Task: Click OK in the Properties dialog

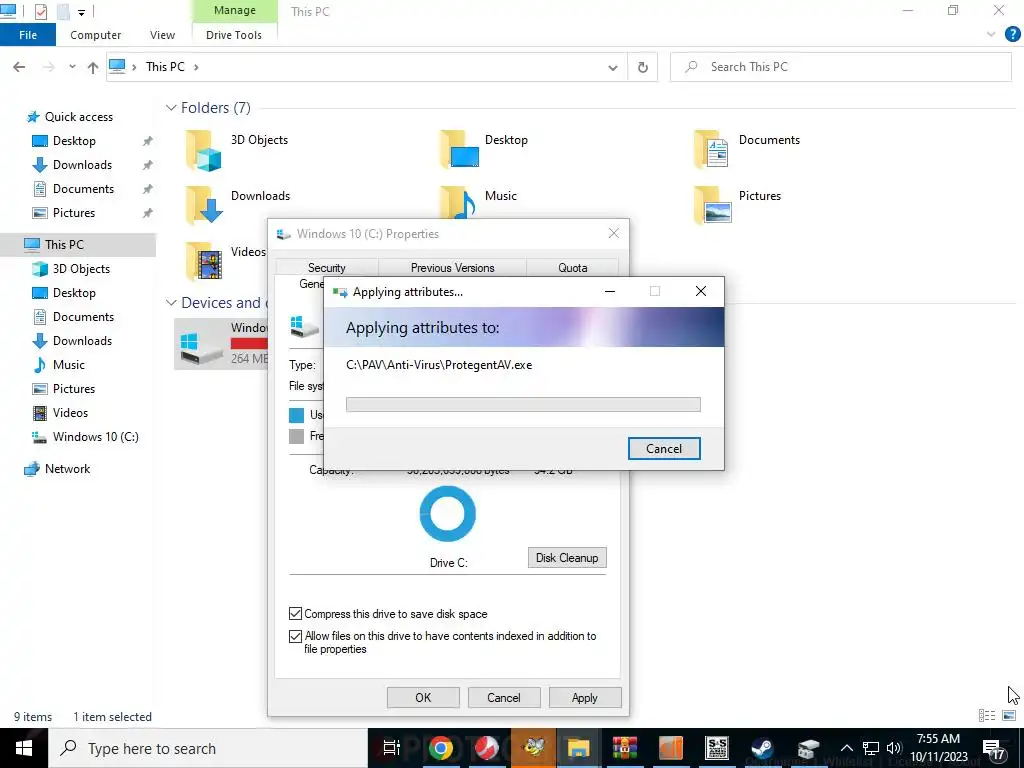Action: coord(423,697)
